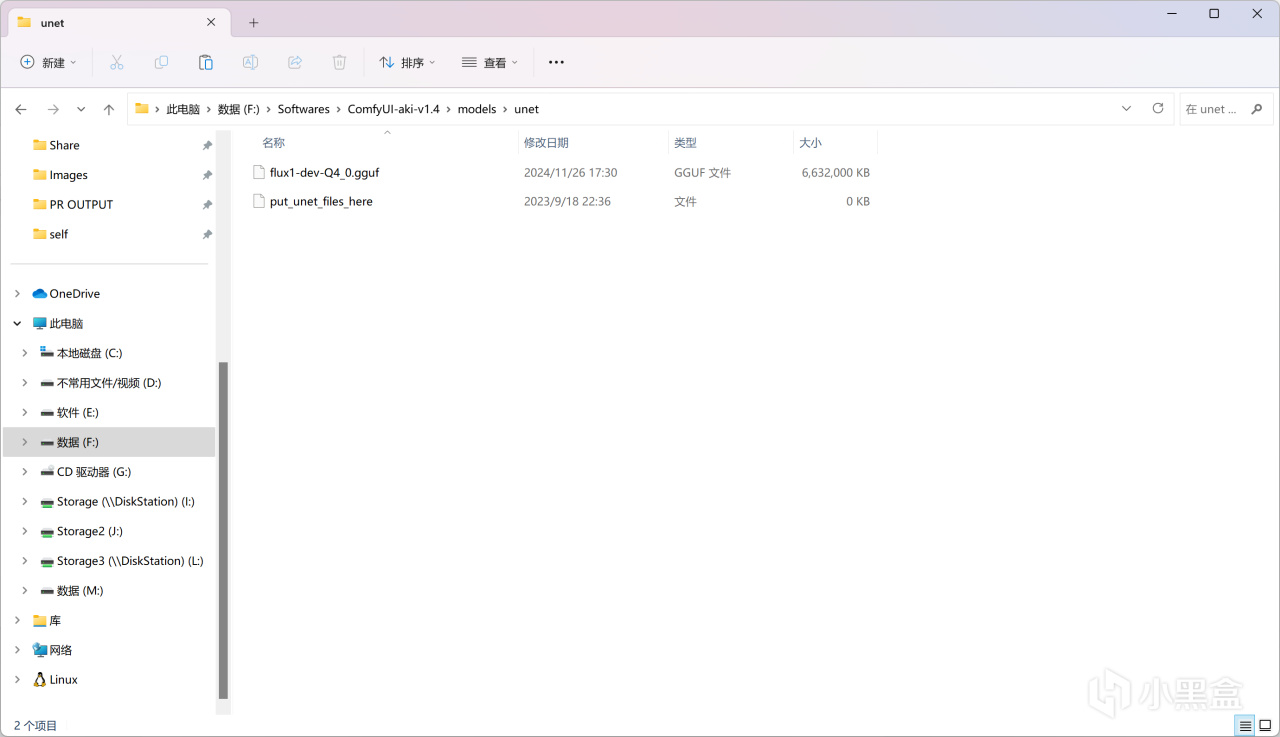Expand the Storage (\\DiskStation) (I:) node
The height and width of the screenshot is (737, 1280).
pyautogui.click(x=25, y=501)
